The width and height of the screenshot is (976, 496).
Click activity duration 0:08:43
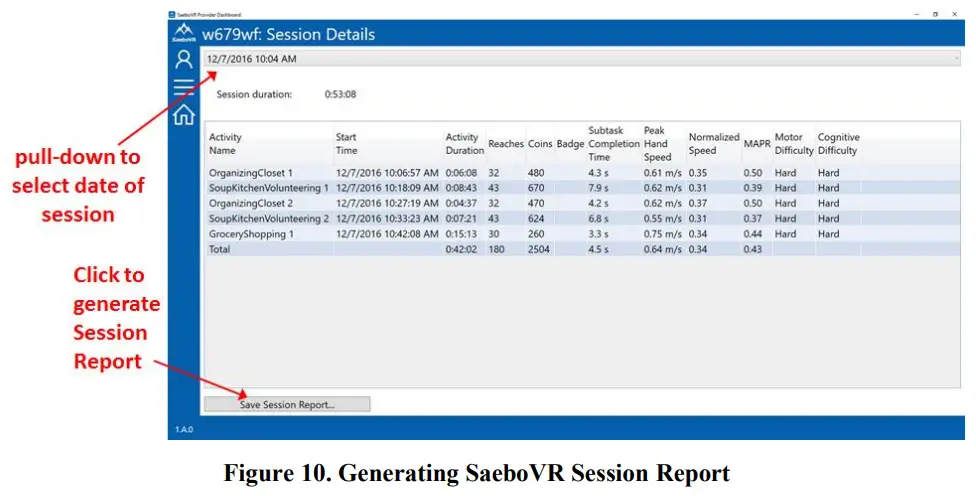[x=461, y=188]
